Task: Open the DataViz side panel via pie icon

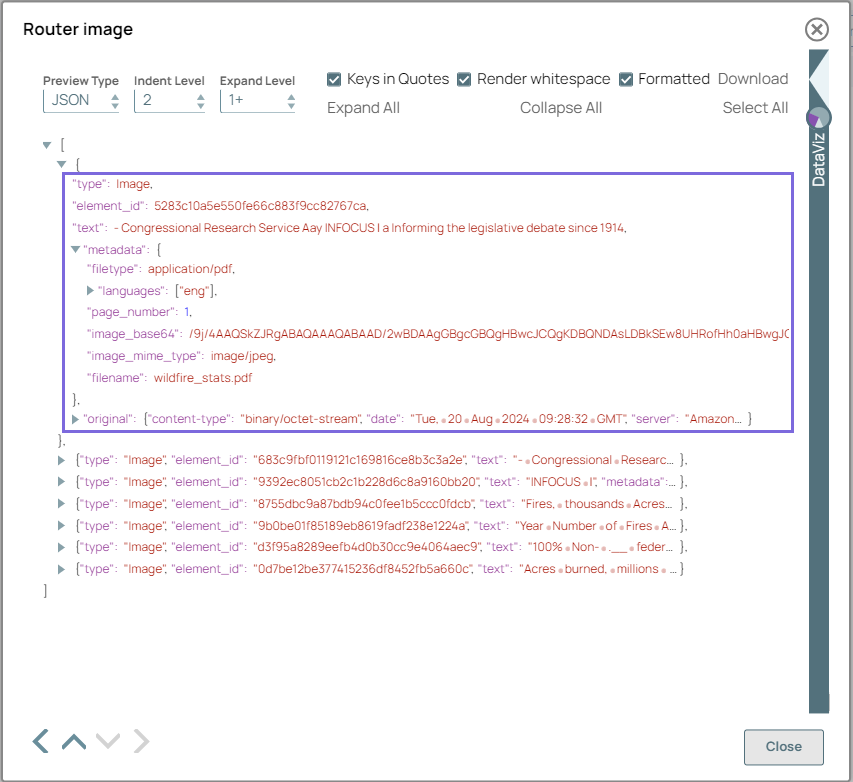Action: 818,117
